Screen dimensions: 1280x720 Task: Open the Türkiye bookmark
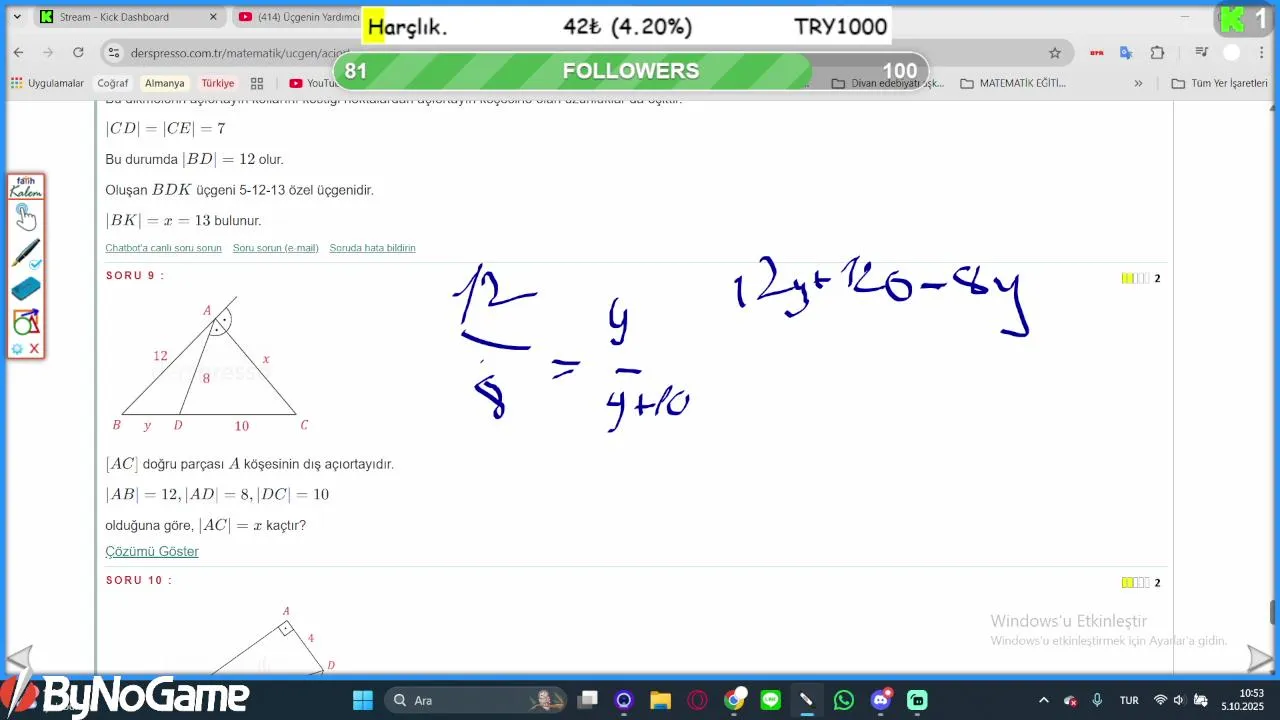(217, 83)
